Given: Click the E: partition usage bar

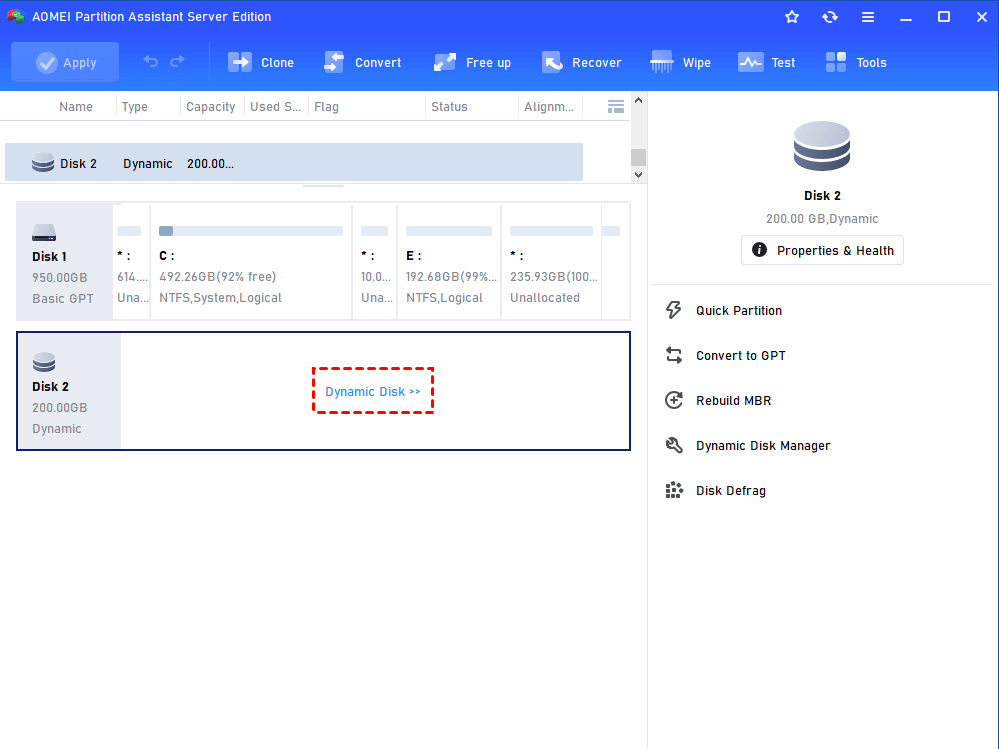Looking at the screenshot, I should [x=449, y=231].
